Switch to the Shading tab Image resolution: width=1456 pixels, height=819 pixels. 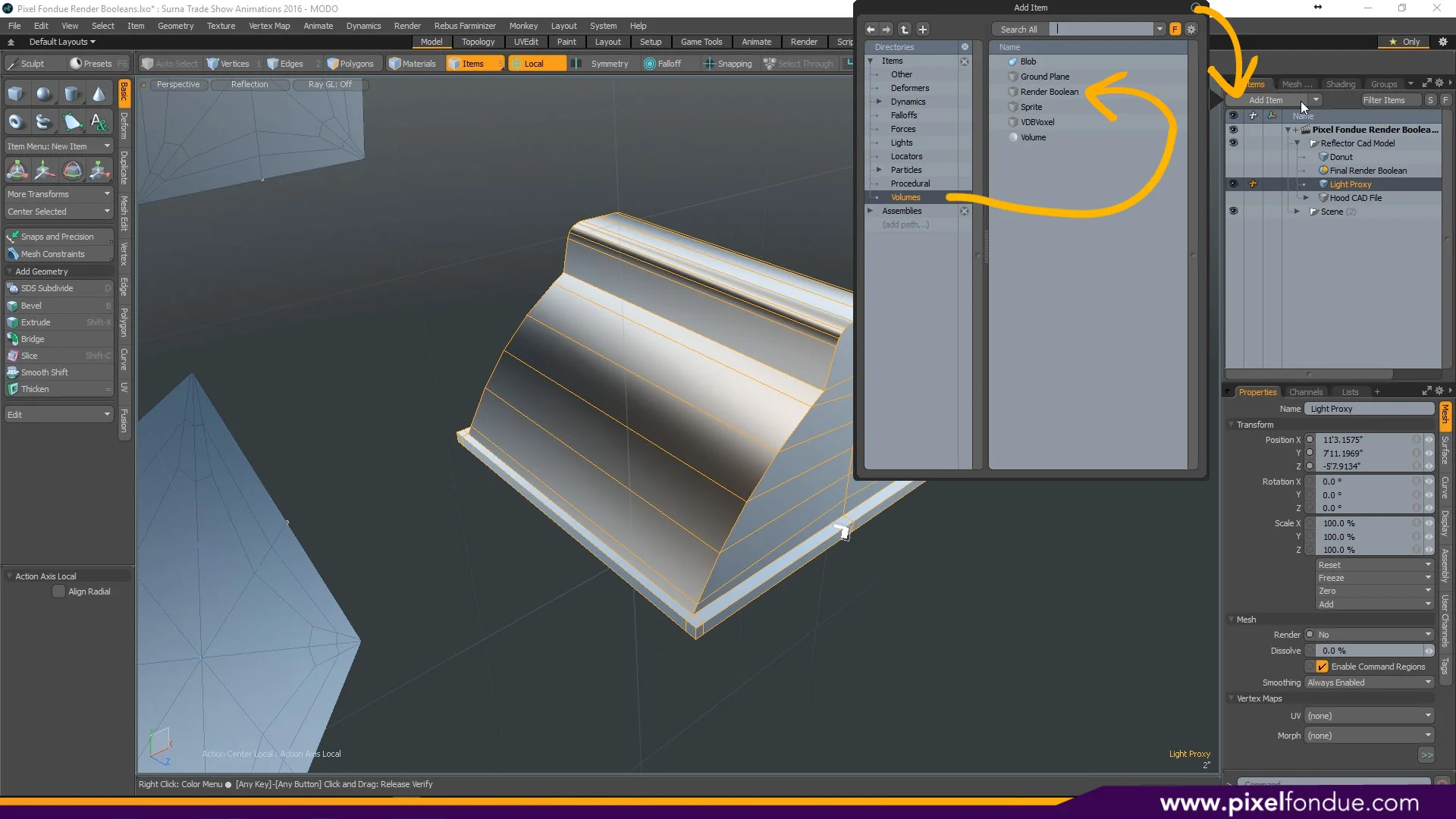(x=1341, y=84)
